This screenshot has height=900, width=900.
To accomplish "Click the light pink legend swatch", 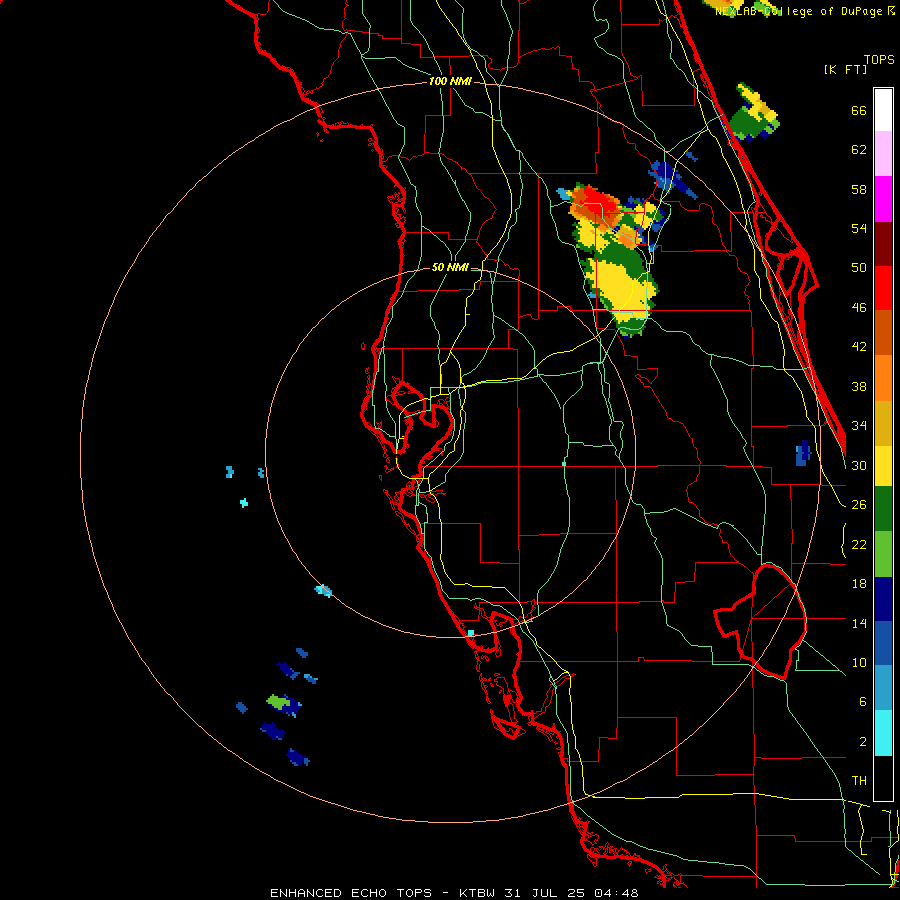I will tap(883, 154).
